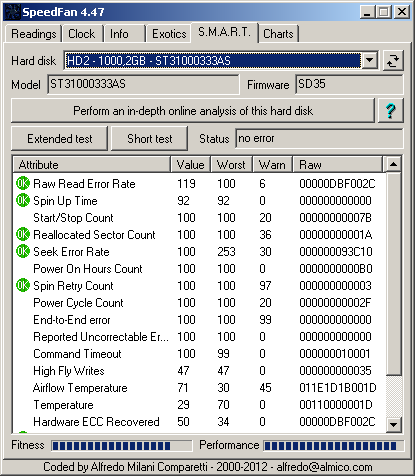Viewport: 415px width, 476px height.
Task: Click raw value 00000000007B
Action: coord(335,218)
